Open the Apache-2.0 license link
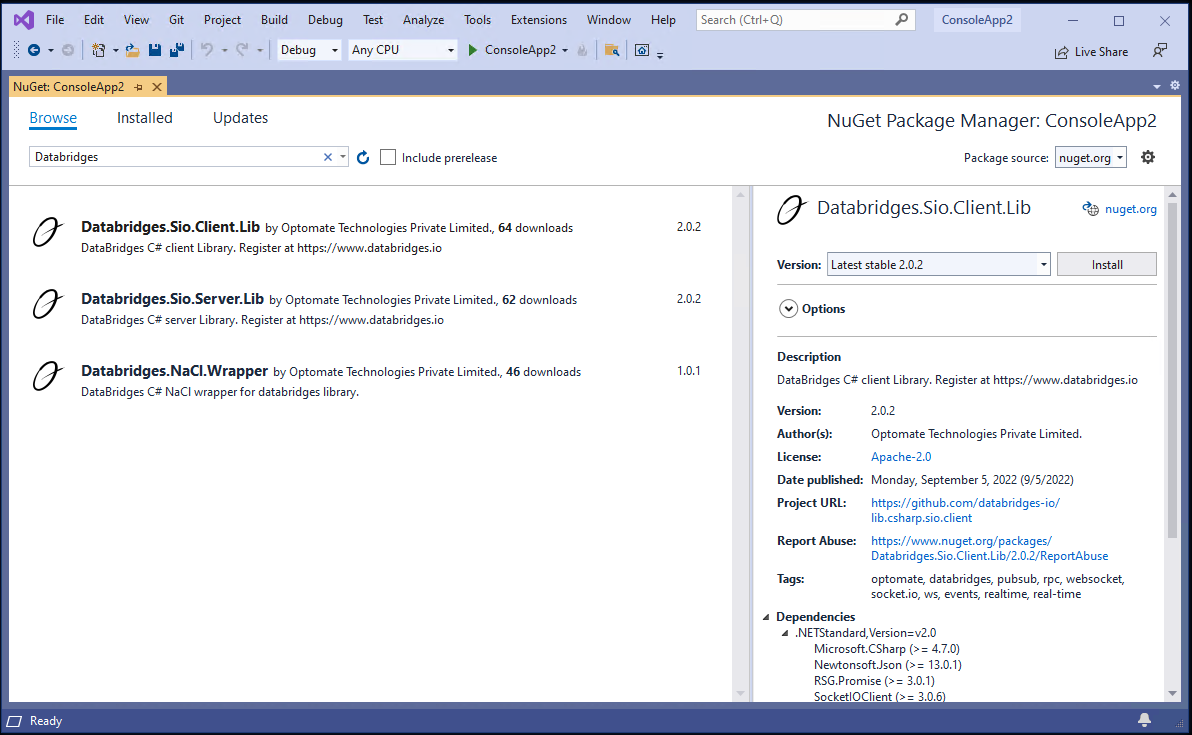1192x735 pixels. pyautogui.click(x=900, y=456)
